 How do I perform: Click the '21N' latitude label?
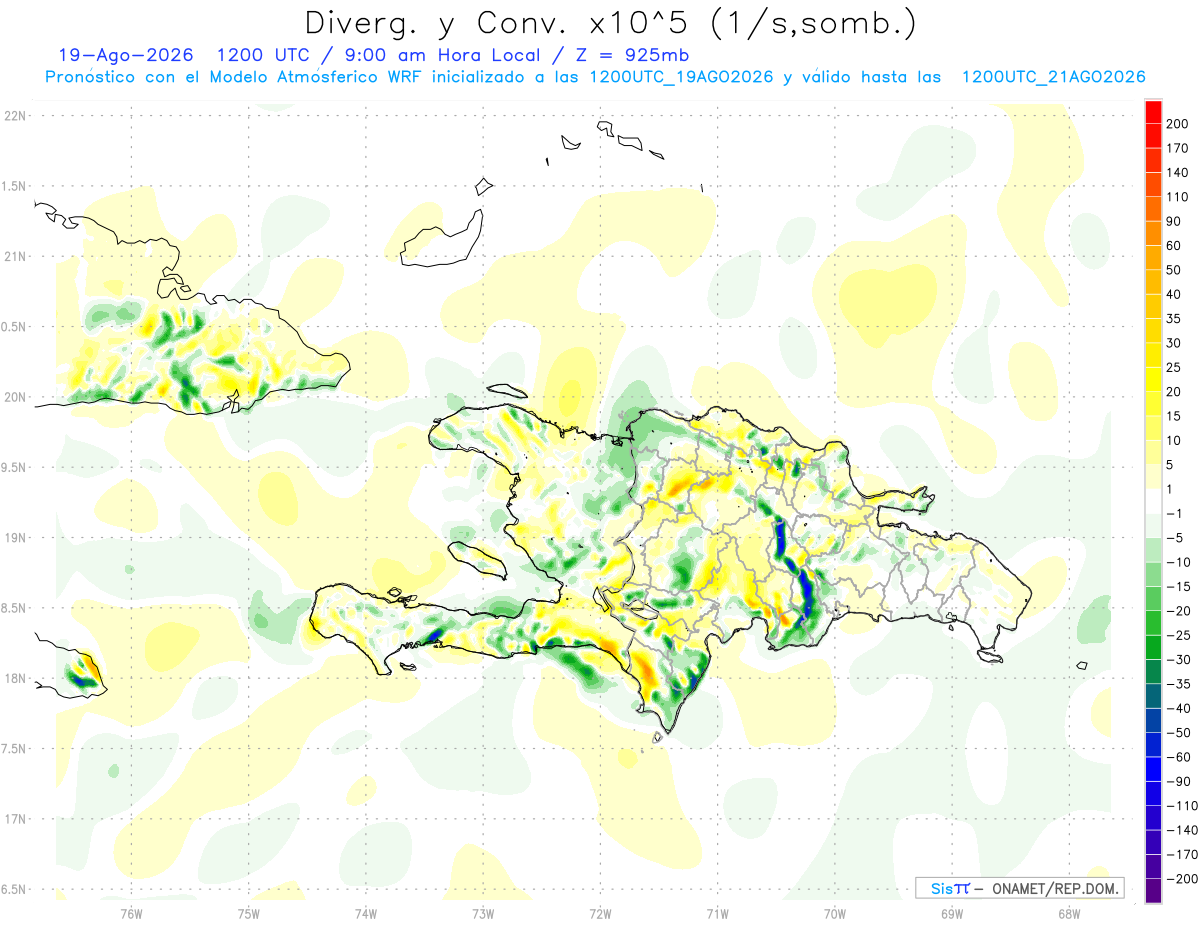point(14,256)
